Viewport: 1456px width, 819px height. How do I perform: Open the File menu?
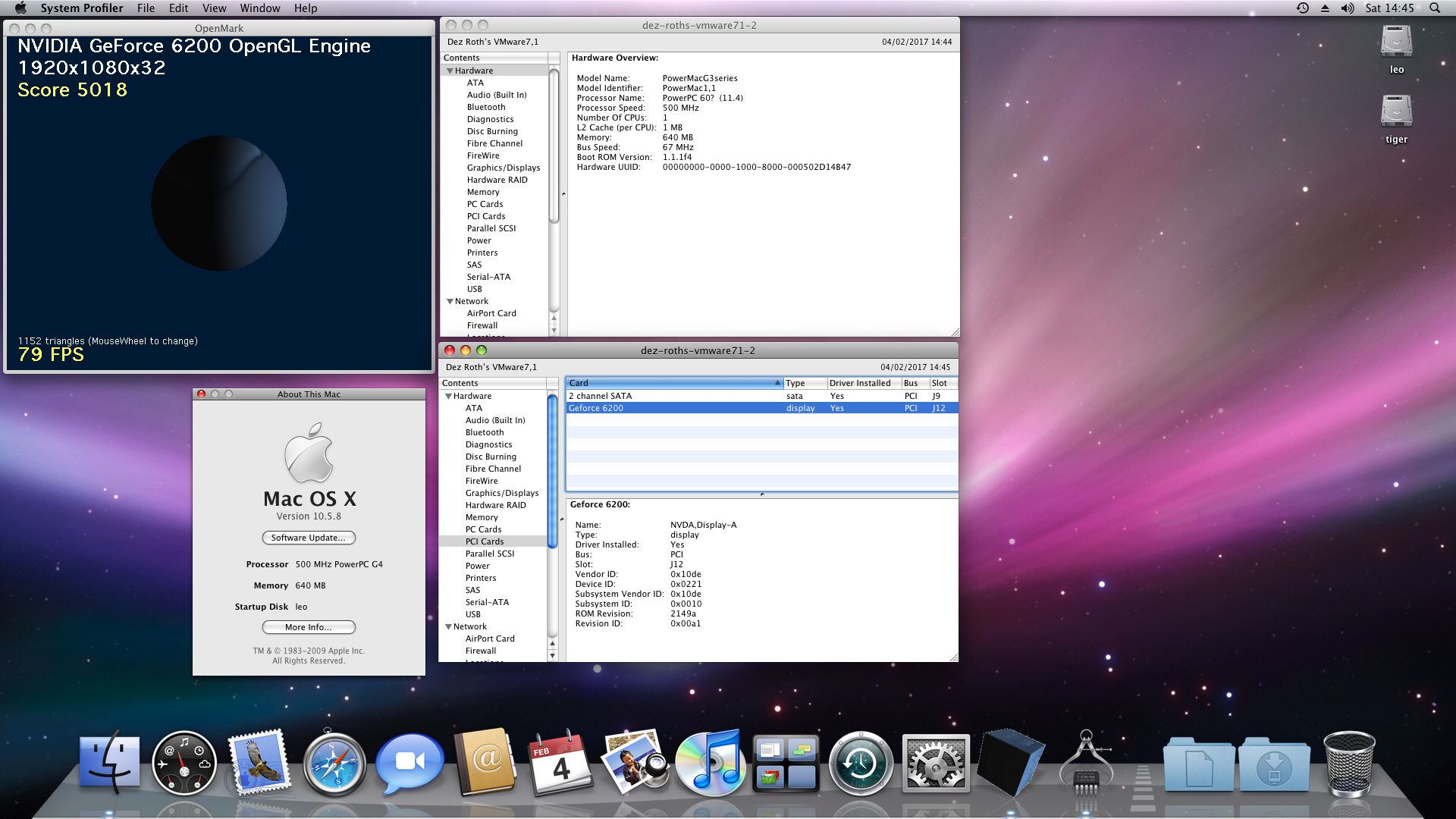[x=146, y=8]
